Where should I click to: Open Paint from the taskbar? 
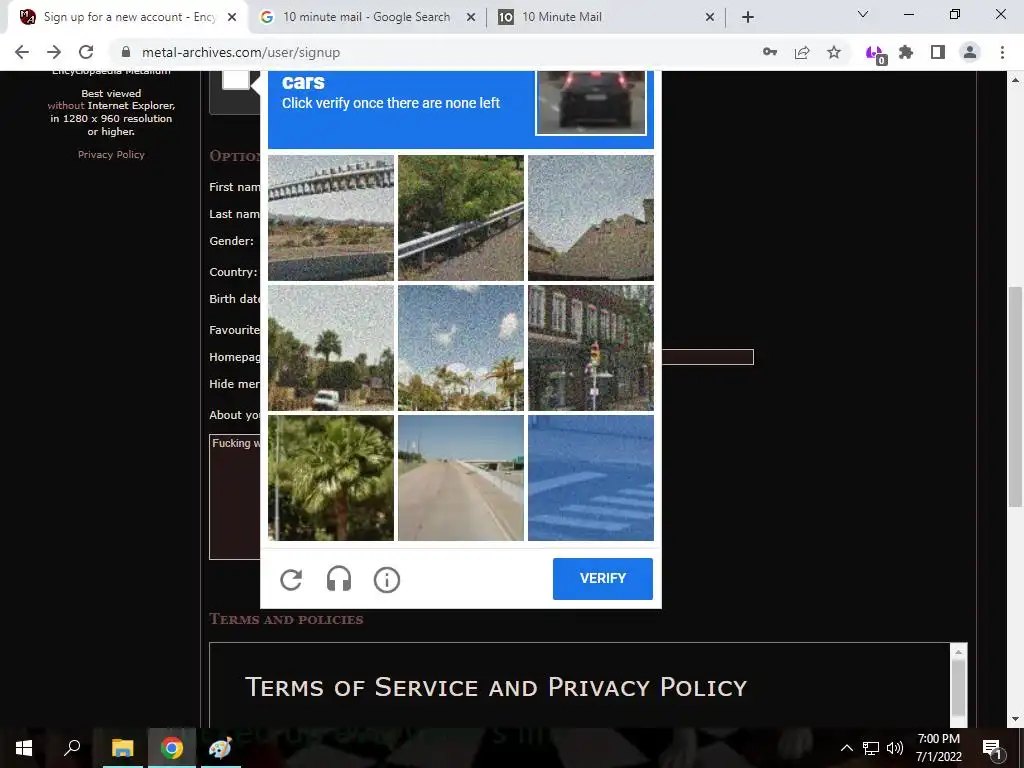(220, 748)
